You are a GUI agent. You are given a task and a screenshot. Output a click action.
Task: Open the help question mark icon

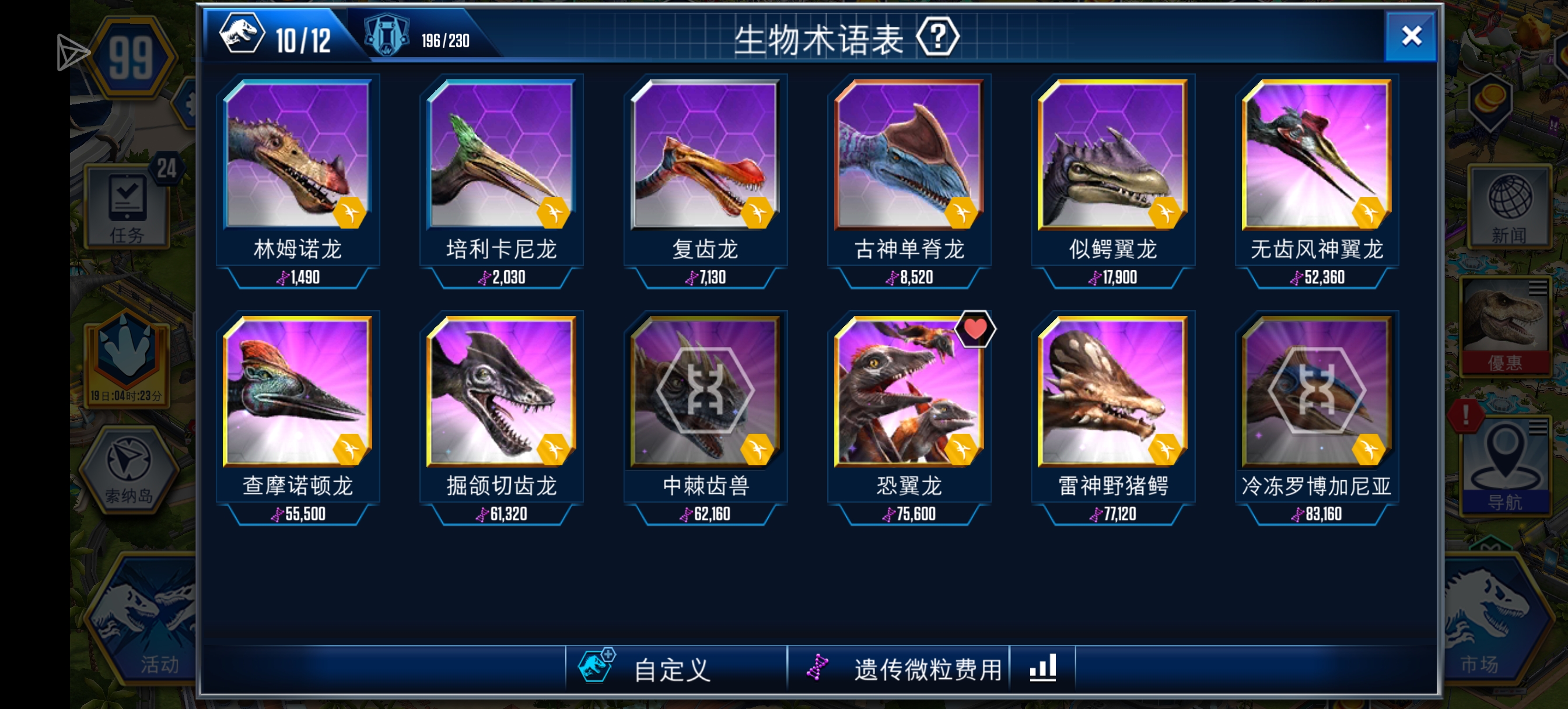[x=937, y=38]
